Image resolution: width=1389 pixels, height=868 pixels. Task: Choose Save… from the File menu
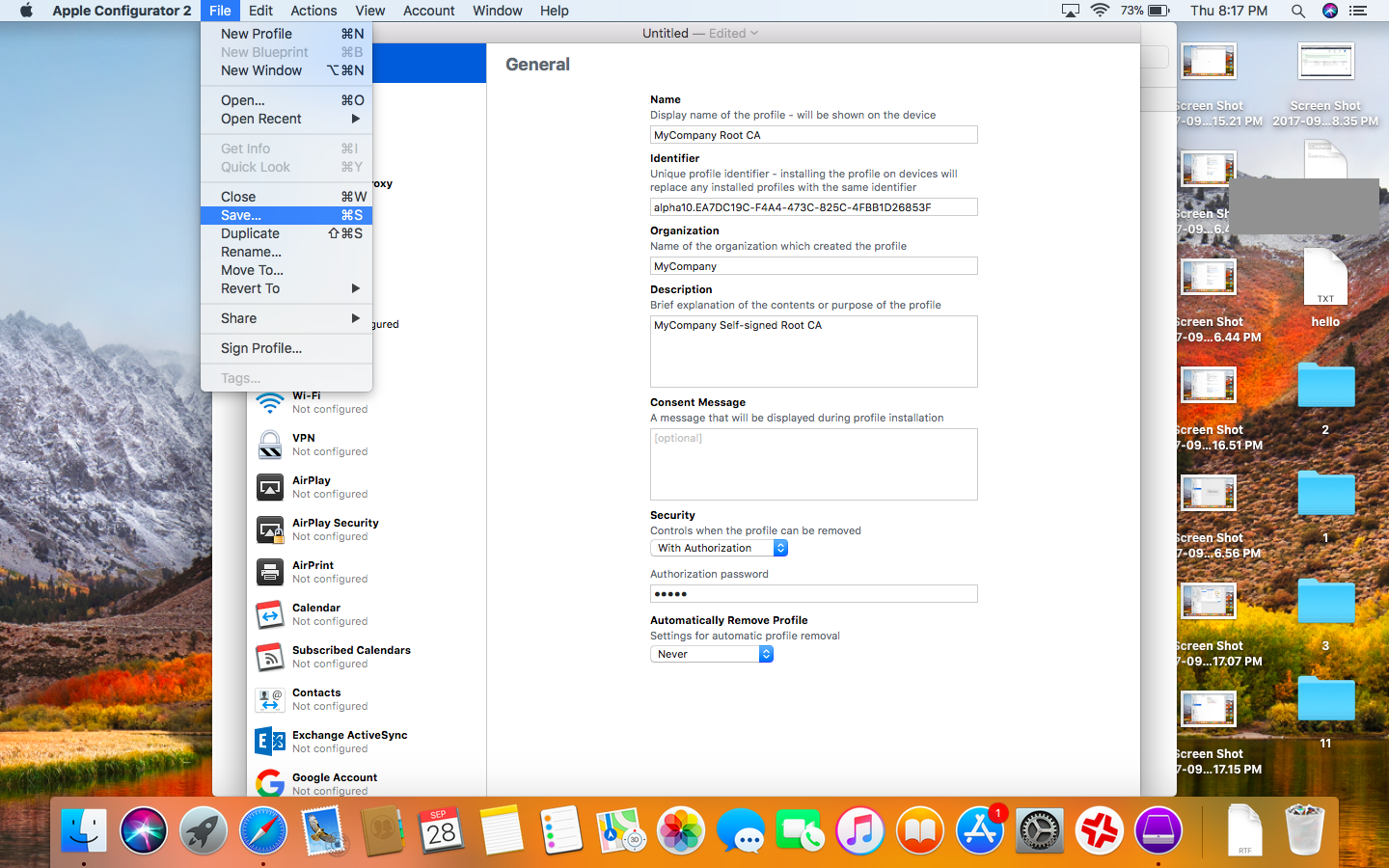pos(286,215)
